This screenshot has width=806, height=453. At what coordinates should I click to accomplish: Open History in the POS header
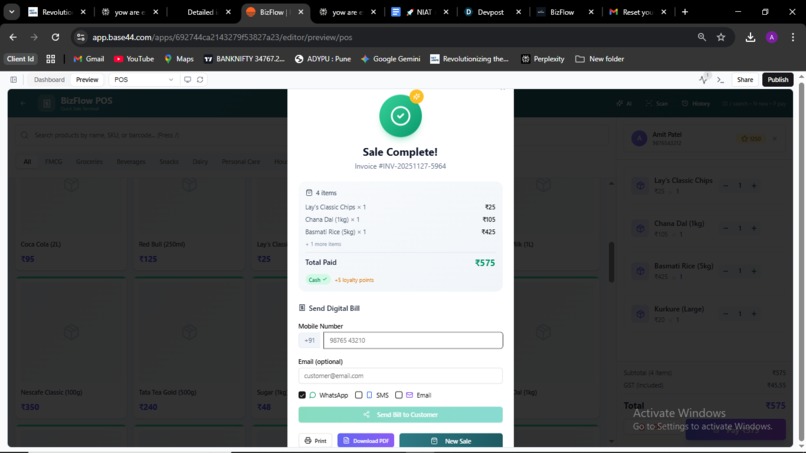pos(695,104)
